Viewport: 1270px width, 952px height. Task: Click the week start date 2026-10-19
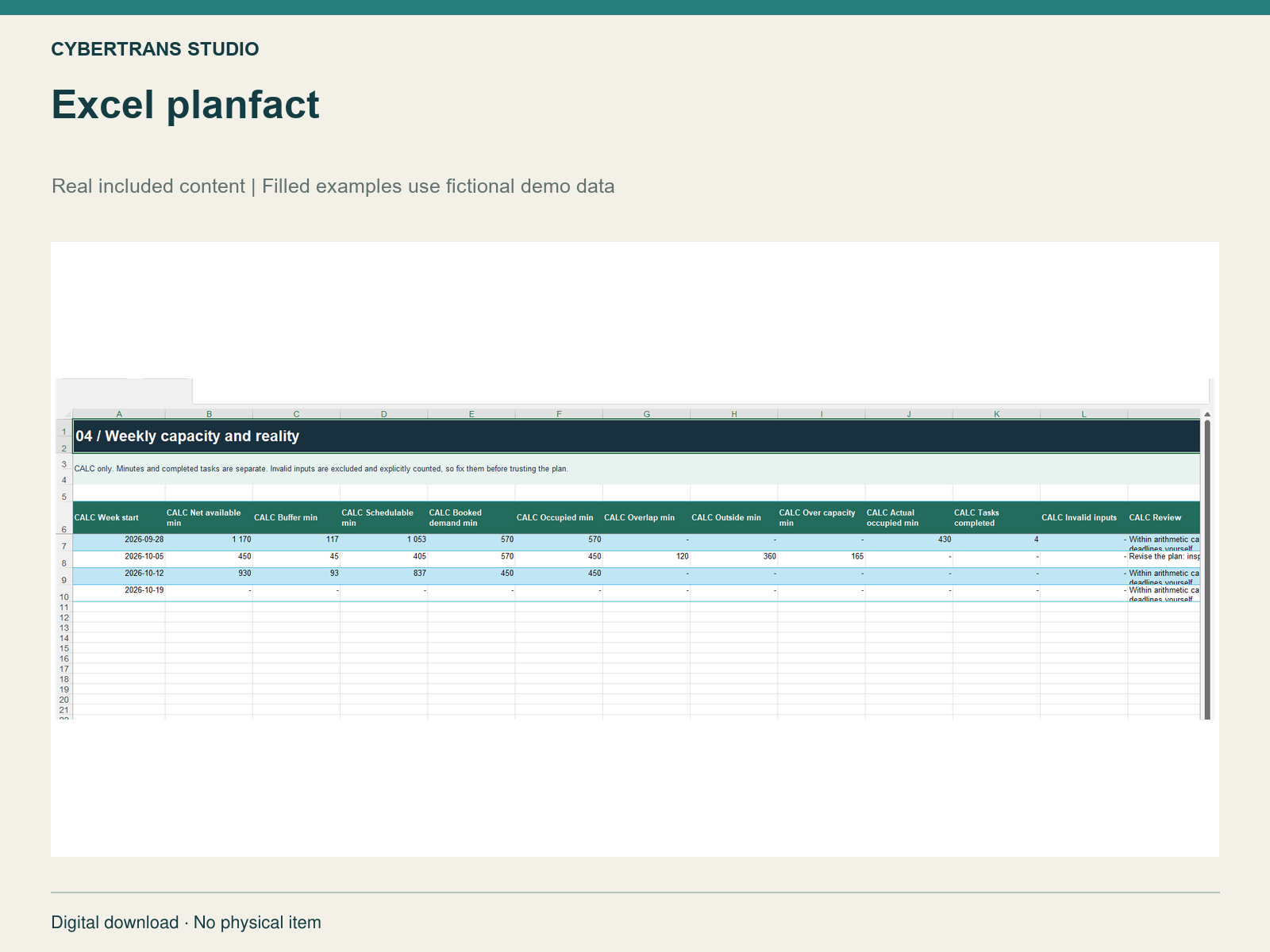click(119, 593)
